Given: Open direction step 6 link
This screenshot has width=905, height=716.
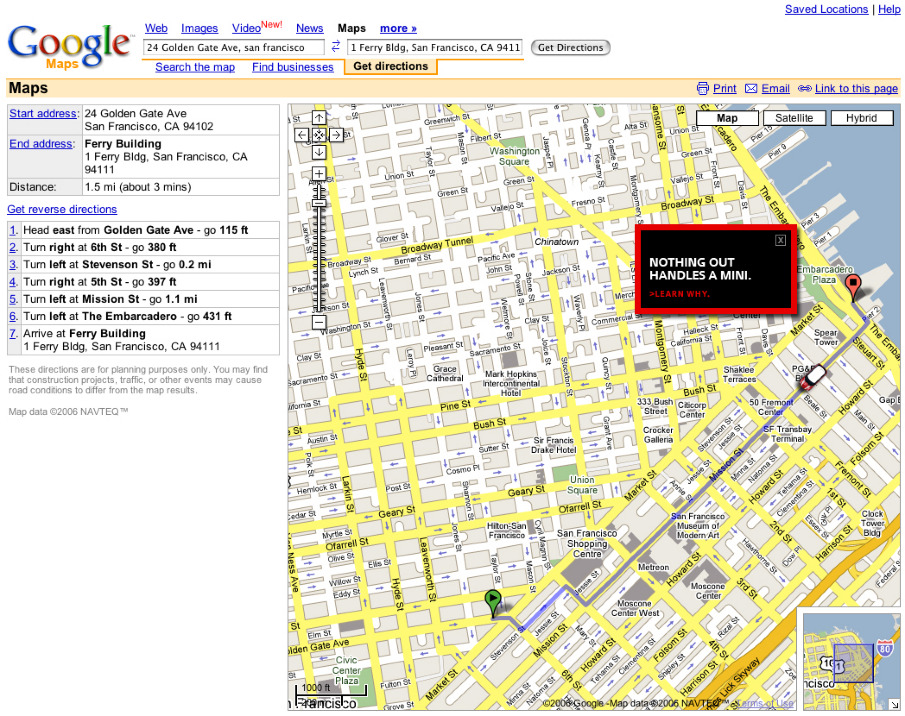Looking at the screenshot, I should [x=13, y=317].
